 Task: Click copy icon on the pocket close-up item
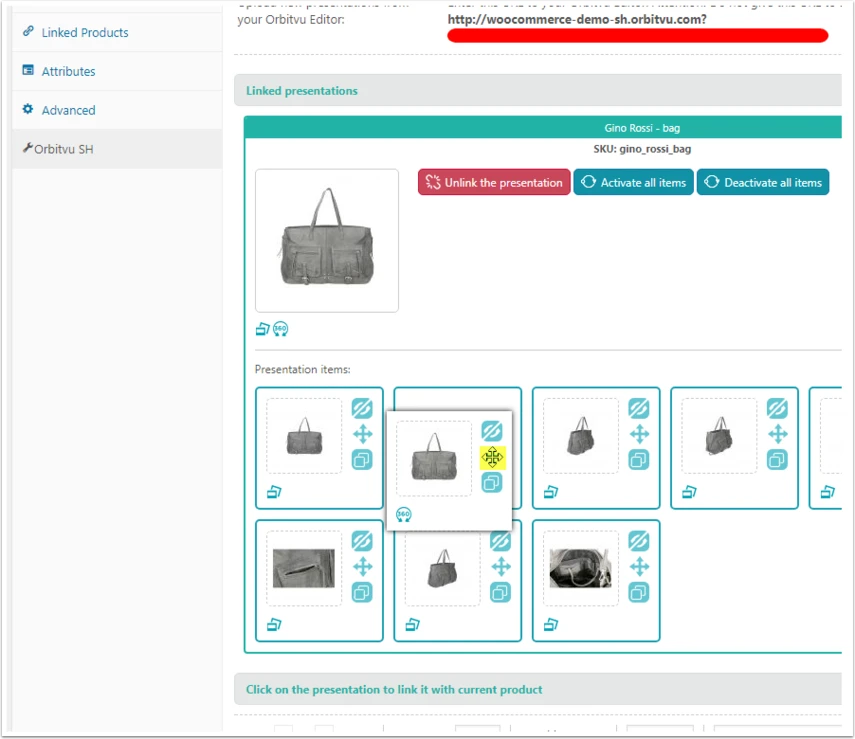click(x=362, y=592)
